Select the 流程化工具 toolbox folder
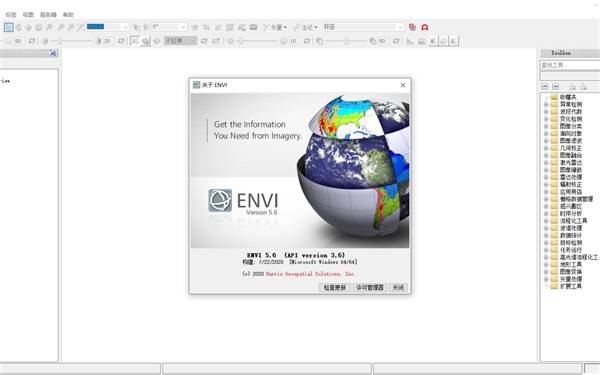 pyautogui.click(x=574, y=221)
